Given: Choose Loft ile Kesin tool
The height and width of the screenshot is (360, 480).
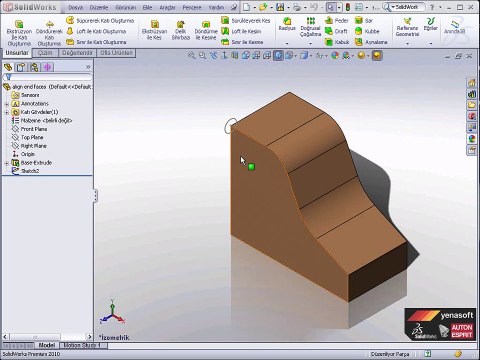Looking at the screenshot, I should coord(241,31).
